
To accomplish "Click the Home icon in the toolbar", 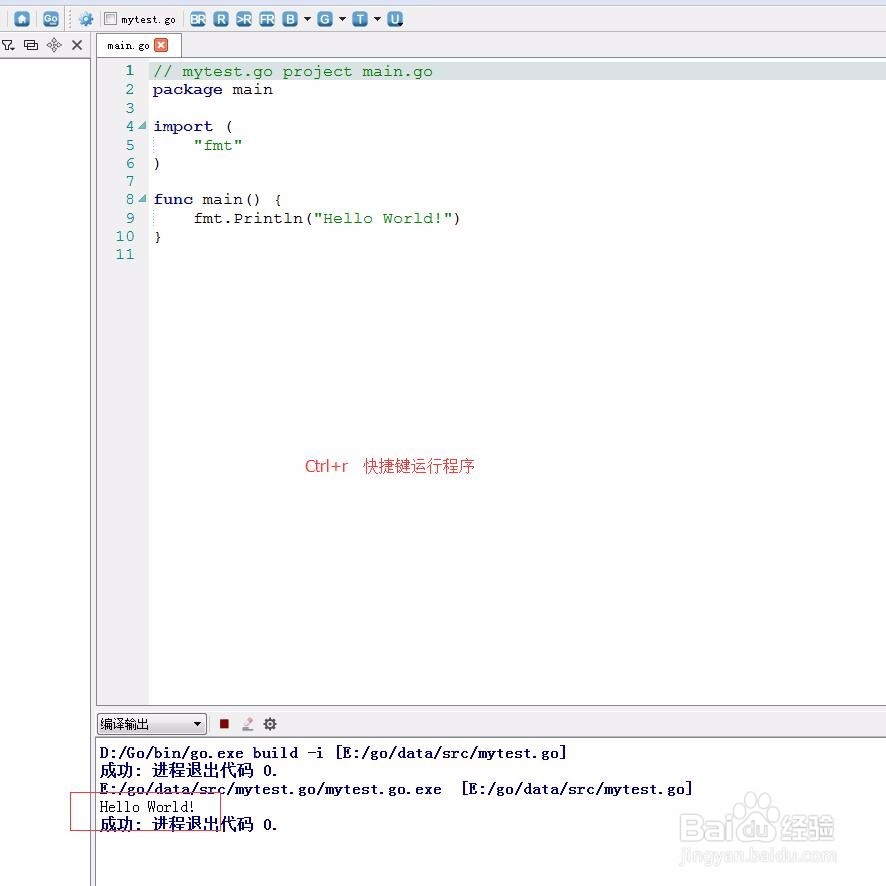I will click(21, 19).
